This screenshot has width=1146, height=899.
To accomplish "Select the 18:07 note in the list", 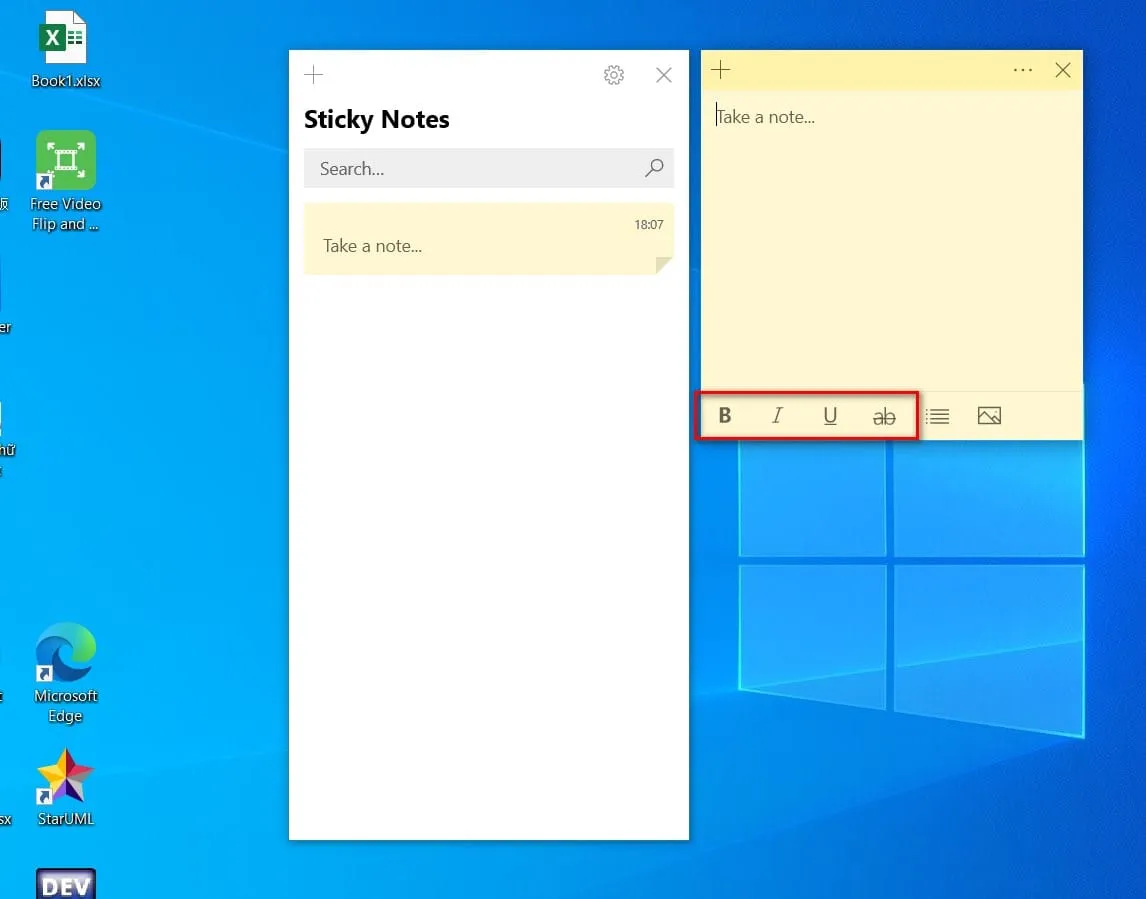I will pos(488,239).
